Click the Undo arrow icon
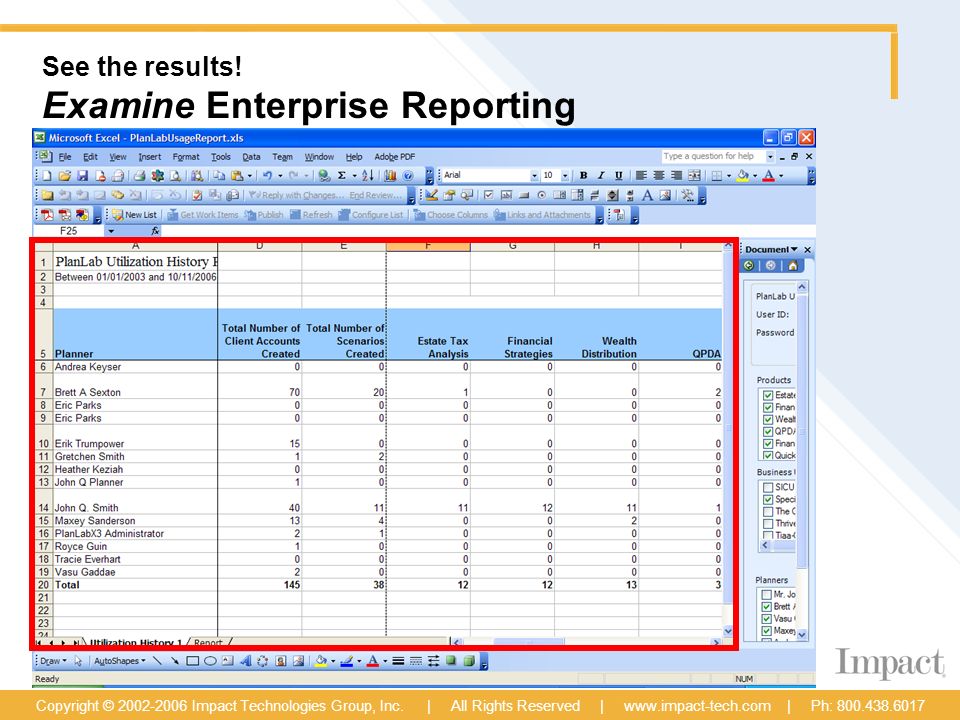This screenshot has width=960, height=720. pyautogui.click(x=267, y=176)
